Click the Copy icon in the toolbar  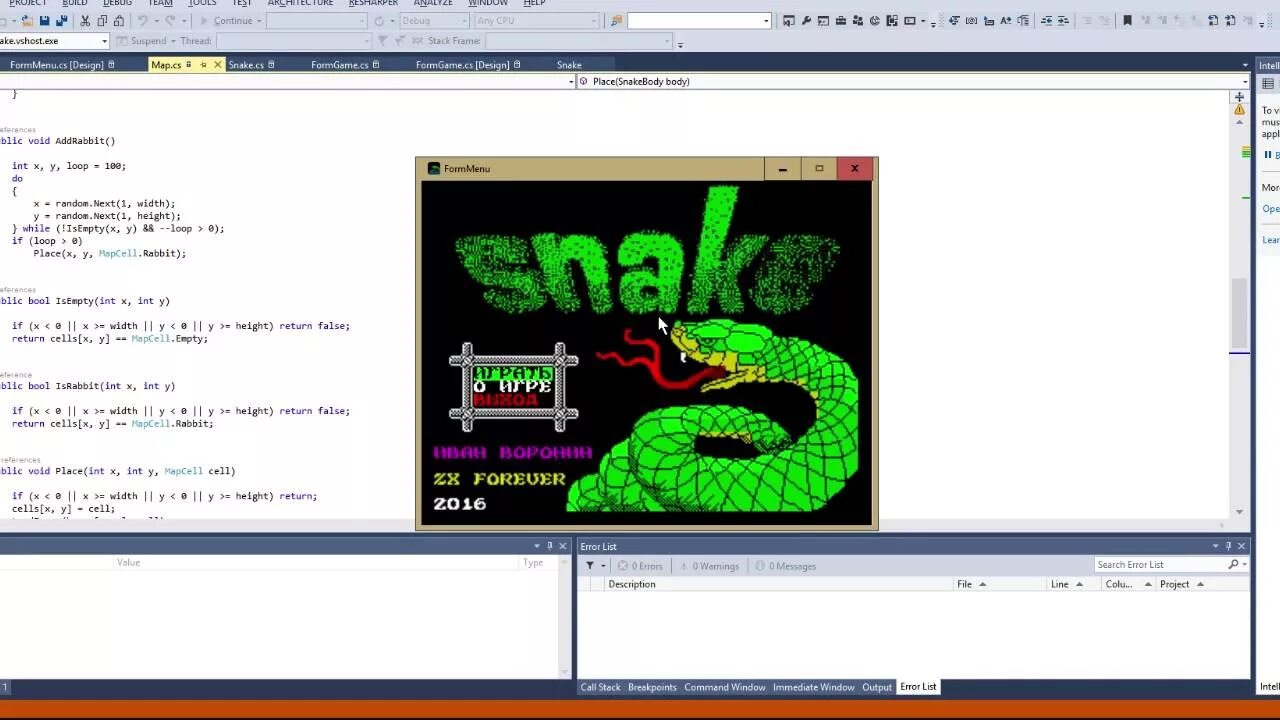[102, 21]
